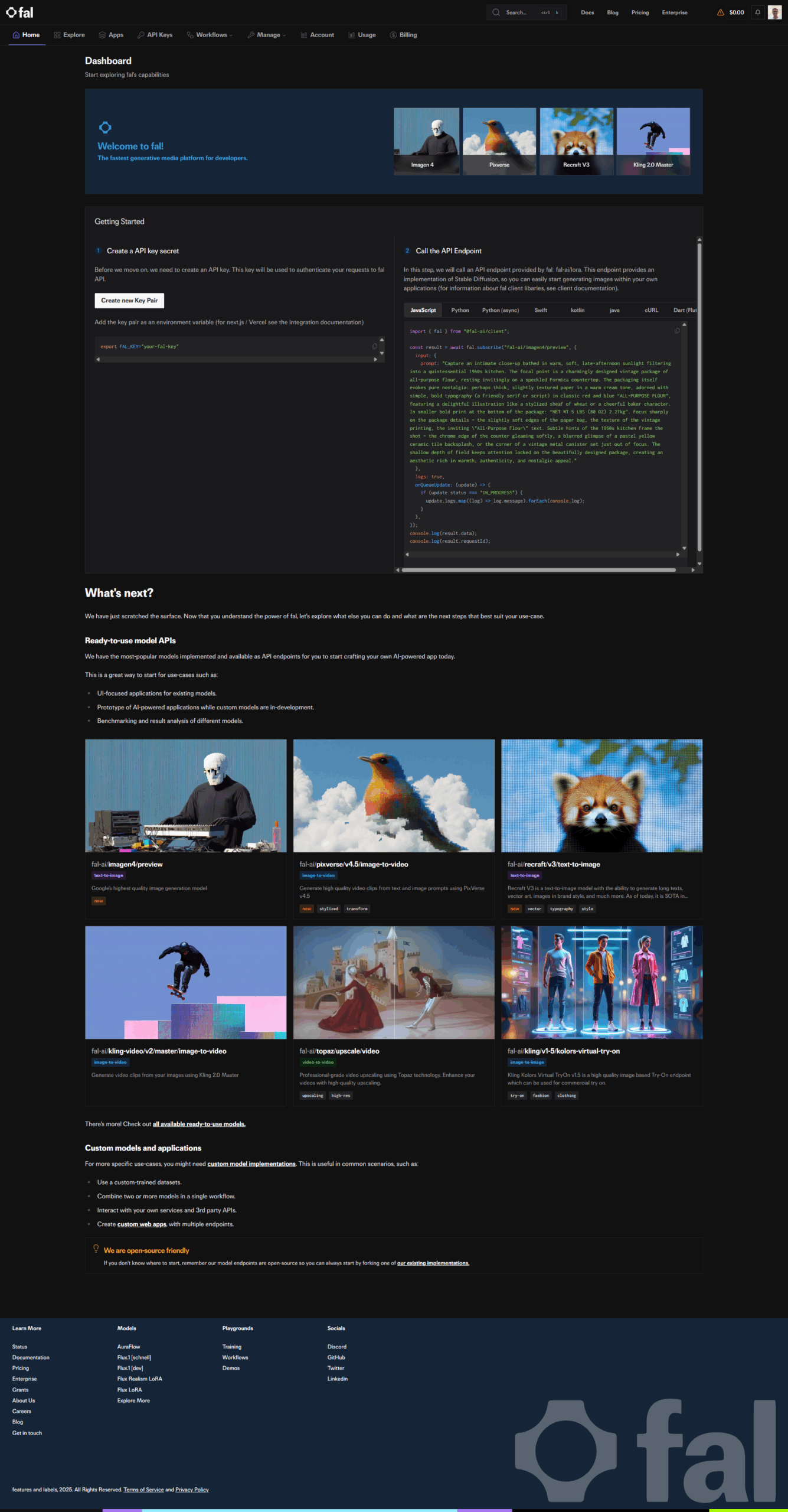Click the fal logo in the header
The width and height of the screenshot is (788, 1512).
(19, 12)
